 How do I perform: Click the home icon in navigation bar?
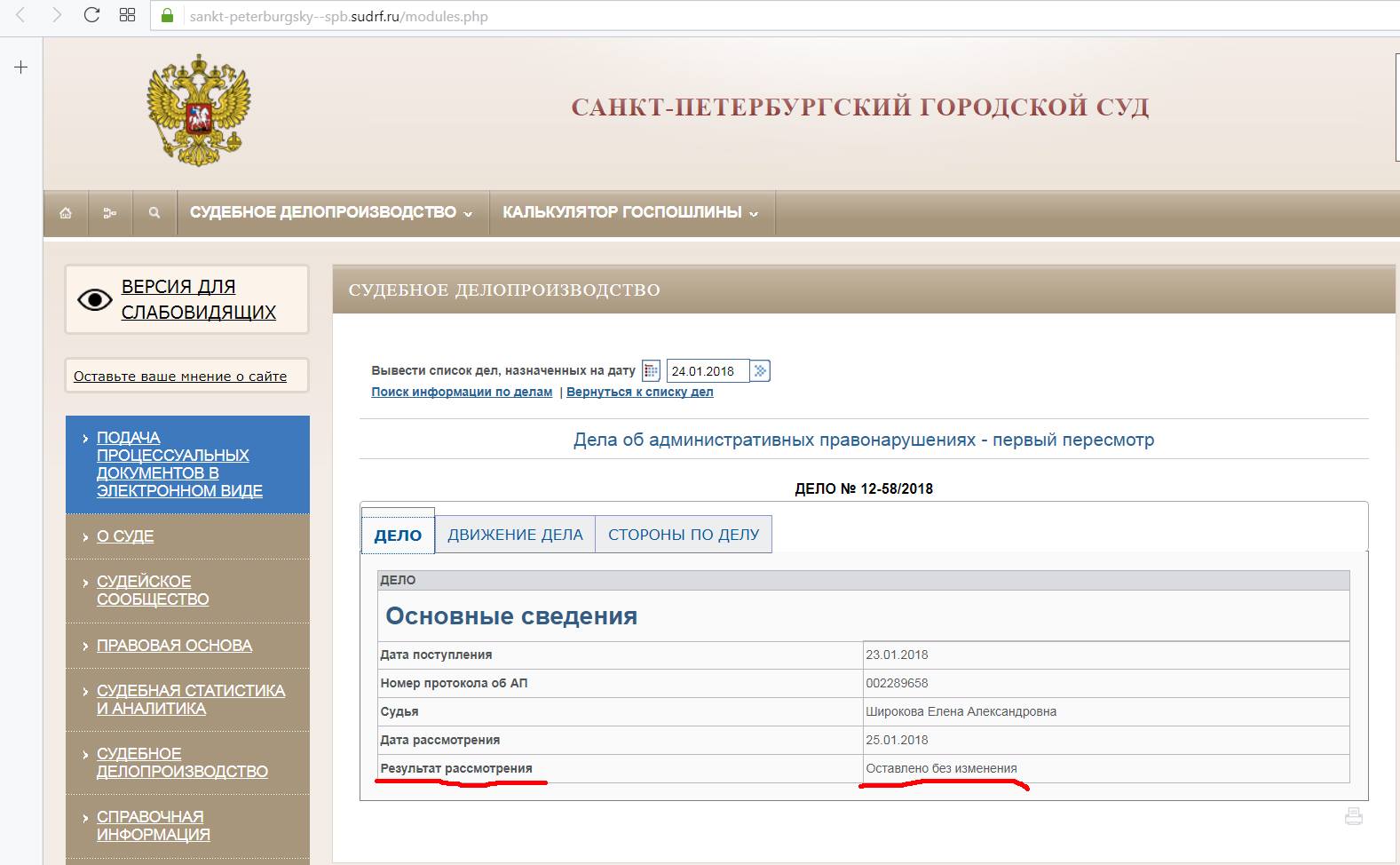click(x=66, y=213)
